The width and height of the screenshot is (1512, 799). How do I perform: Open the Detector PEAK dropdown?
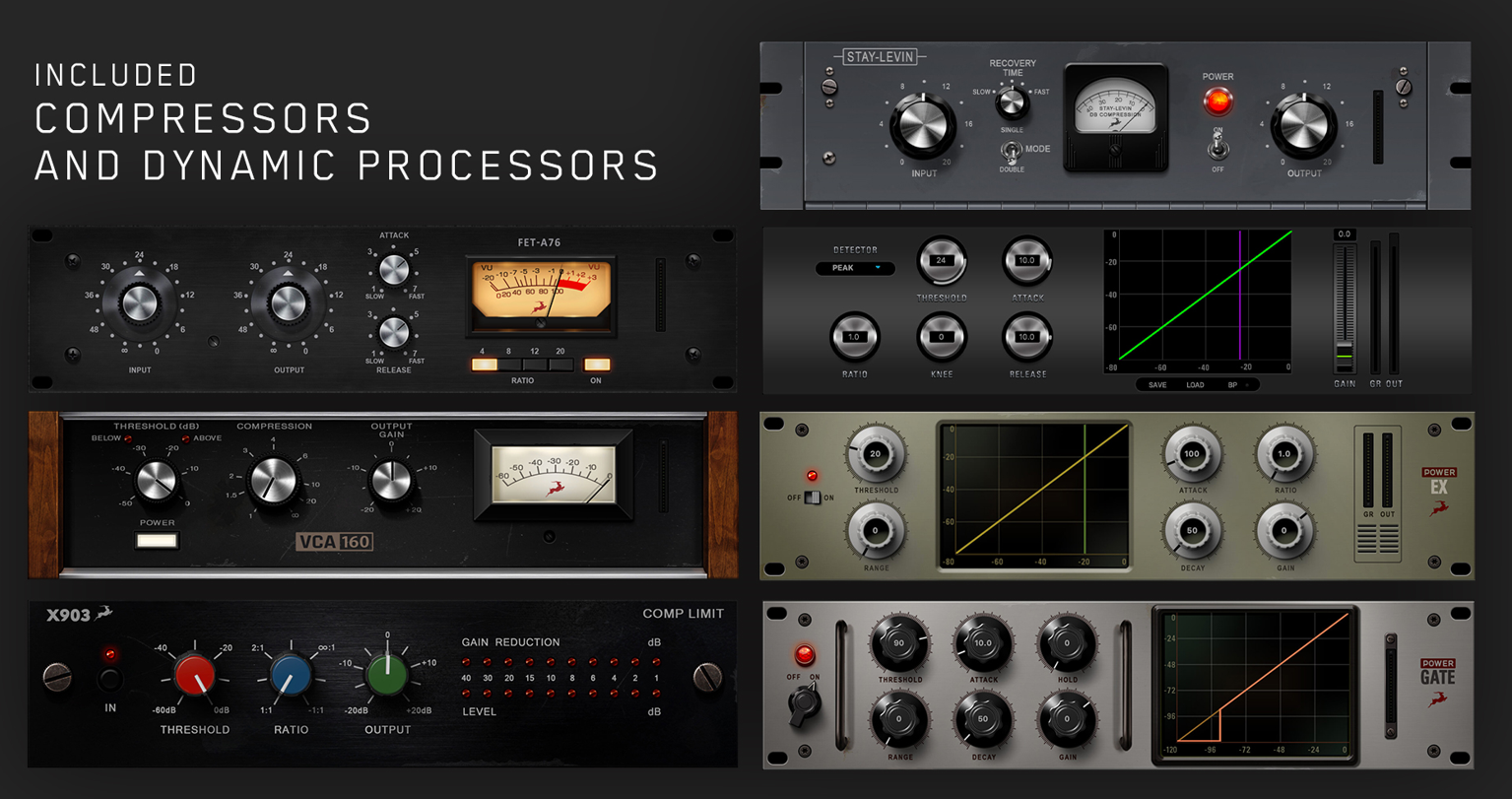[855, 268]
